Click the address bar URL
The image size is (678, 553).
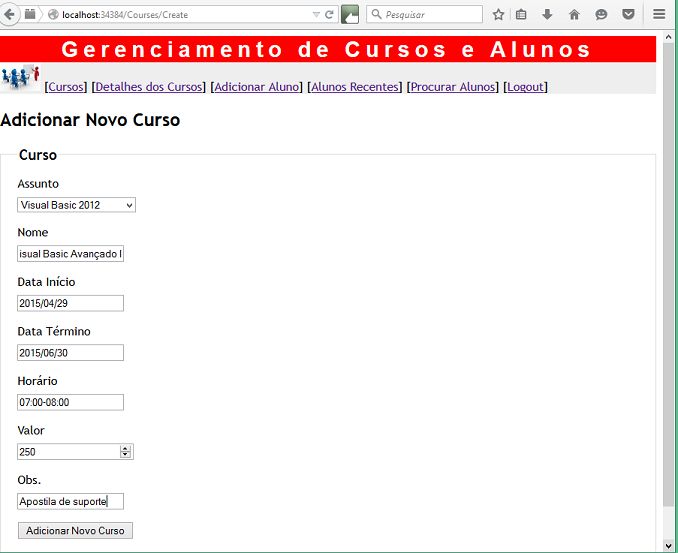[125, 15]
